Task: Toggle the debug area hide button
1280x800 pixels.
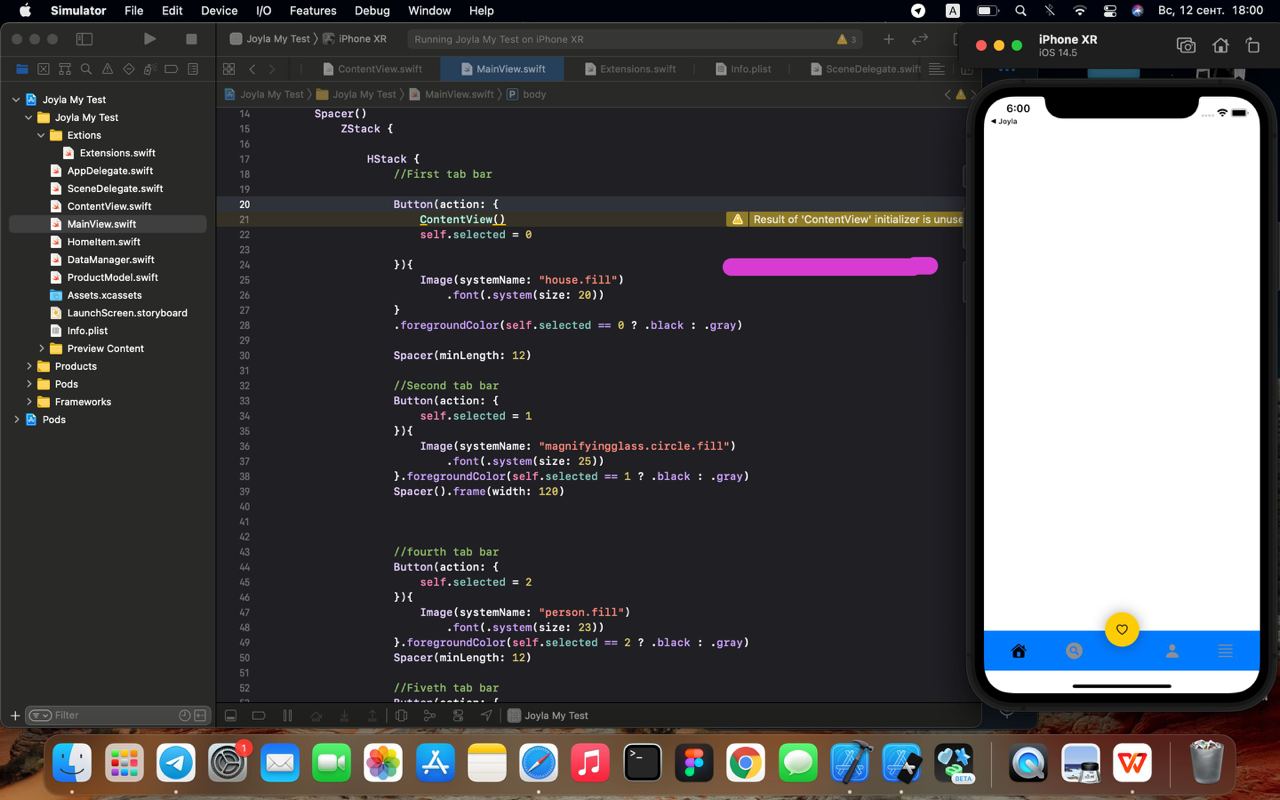Action: (230, 715)
